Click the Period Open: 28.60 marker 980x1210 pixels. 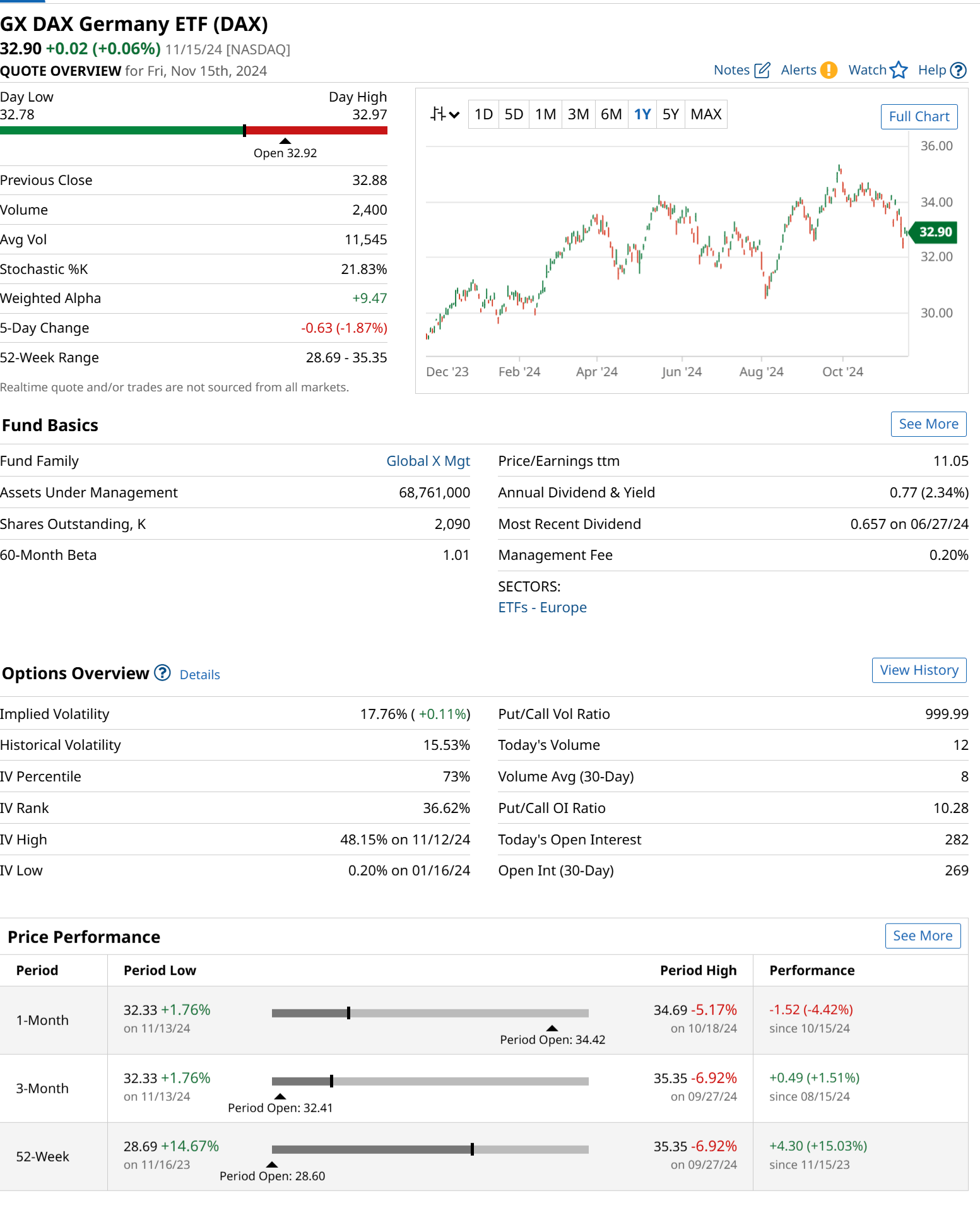click(x=272, y=1172)
